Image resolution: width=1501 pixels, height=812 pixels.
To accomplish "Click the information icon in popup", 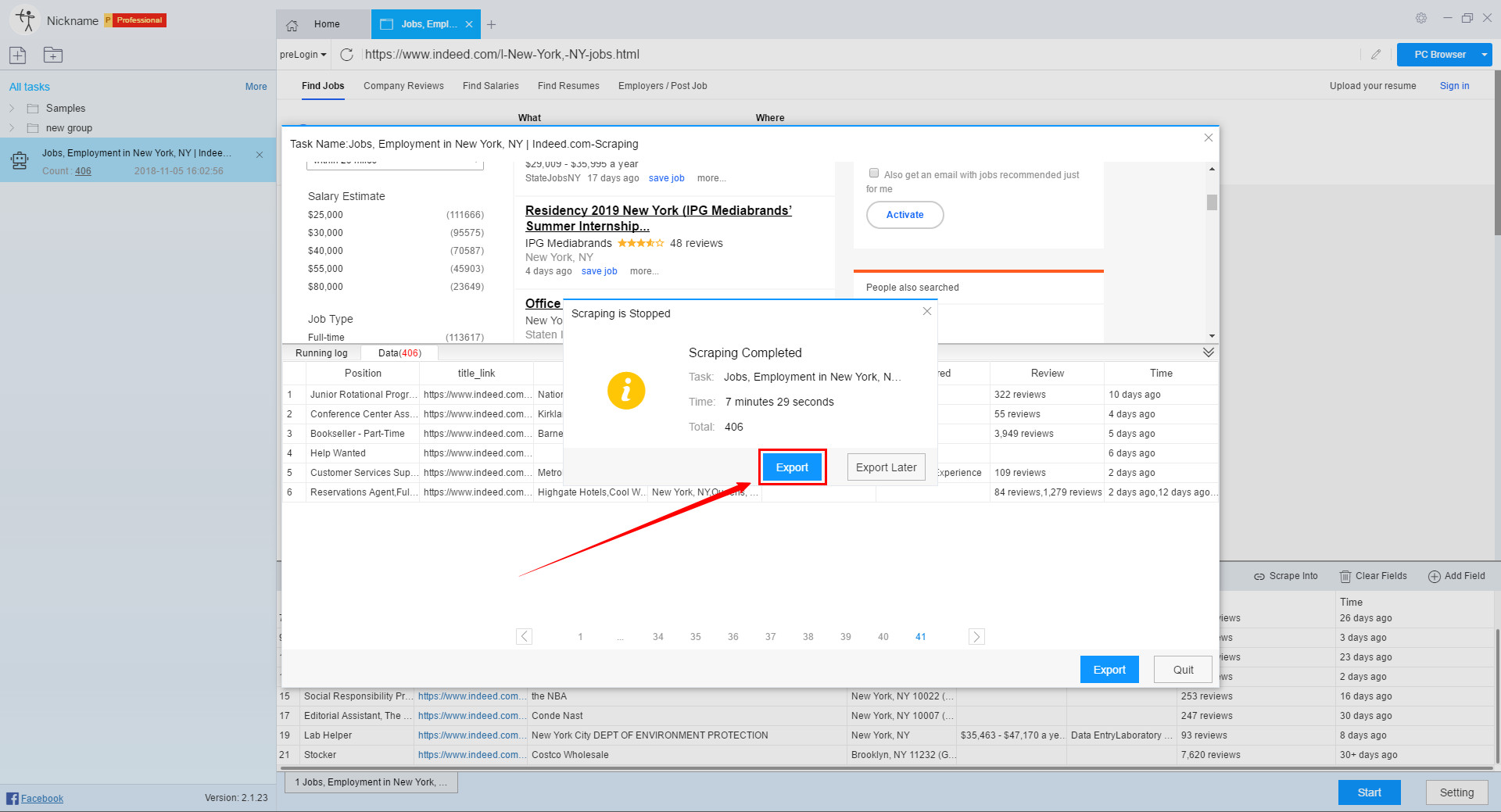I will point(626,390).
